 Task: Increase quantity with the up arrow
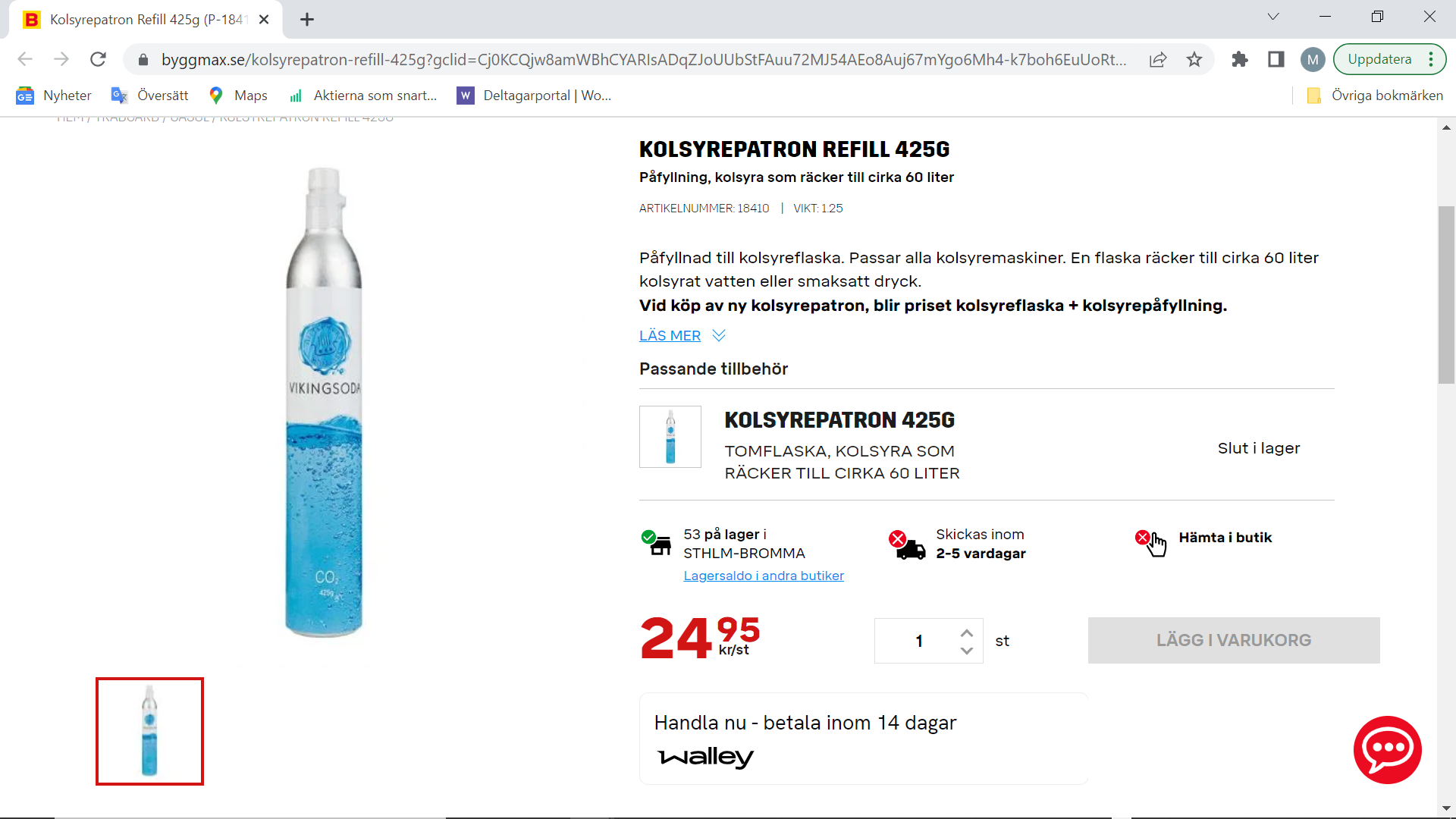[x=967, y=632]
